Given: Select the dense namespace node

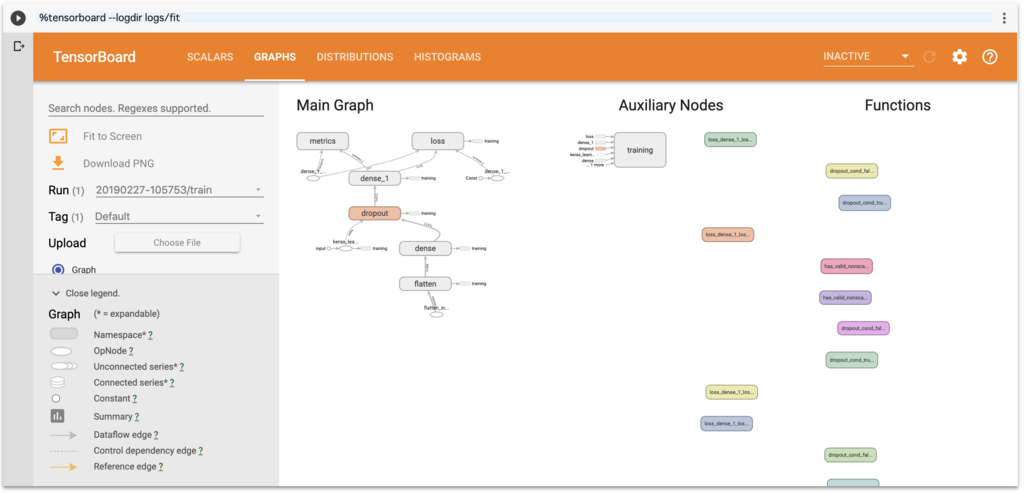Looking at the screenshot, I should (425, 248).
